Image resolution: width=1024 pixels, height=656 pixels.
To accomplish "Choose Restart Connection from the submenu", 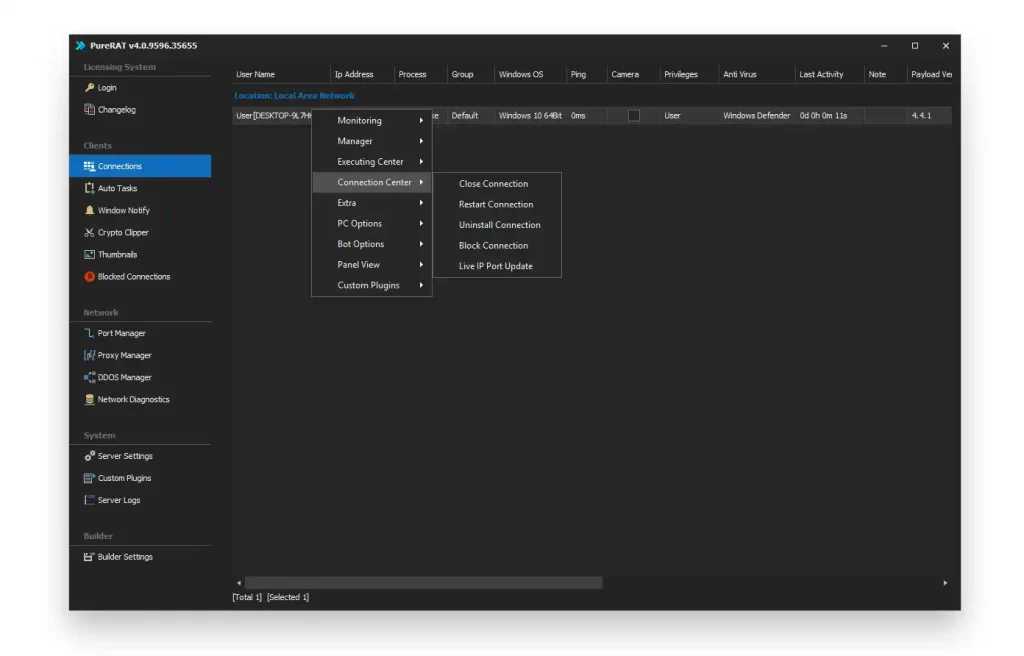I will tap(496, 205).
